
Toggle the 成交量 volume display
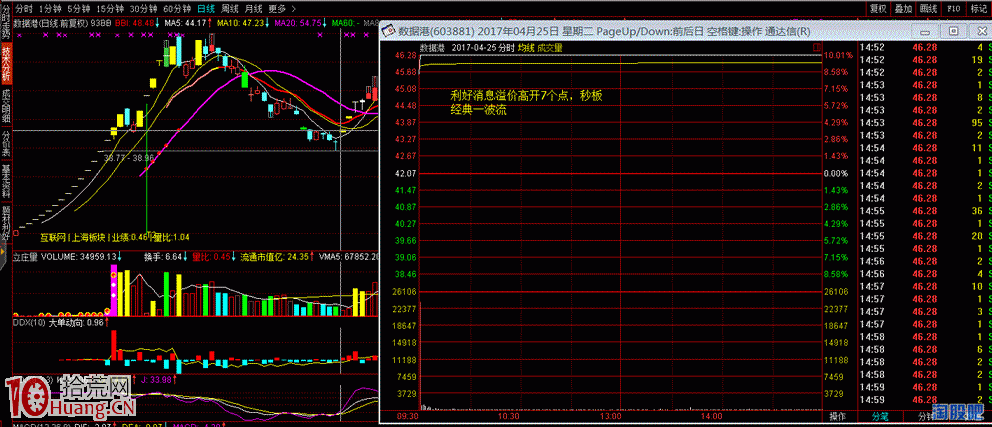549,47
